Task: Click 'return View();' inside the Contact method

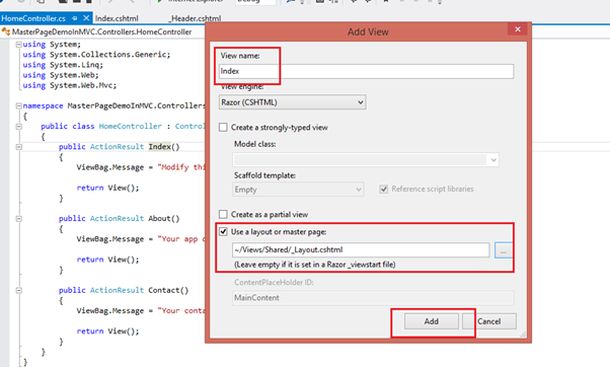Action: [108, 331]
